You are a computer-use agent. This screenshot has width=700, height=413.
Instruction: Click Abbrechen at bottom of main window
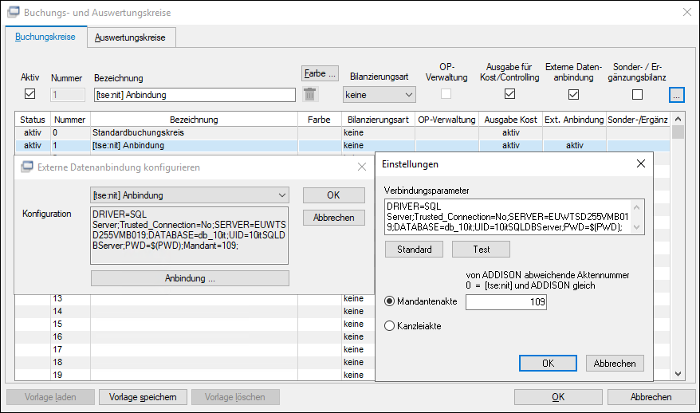click(x=651, y=397)
